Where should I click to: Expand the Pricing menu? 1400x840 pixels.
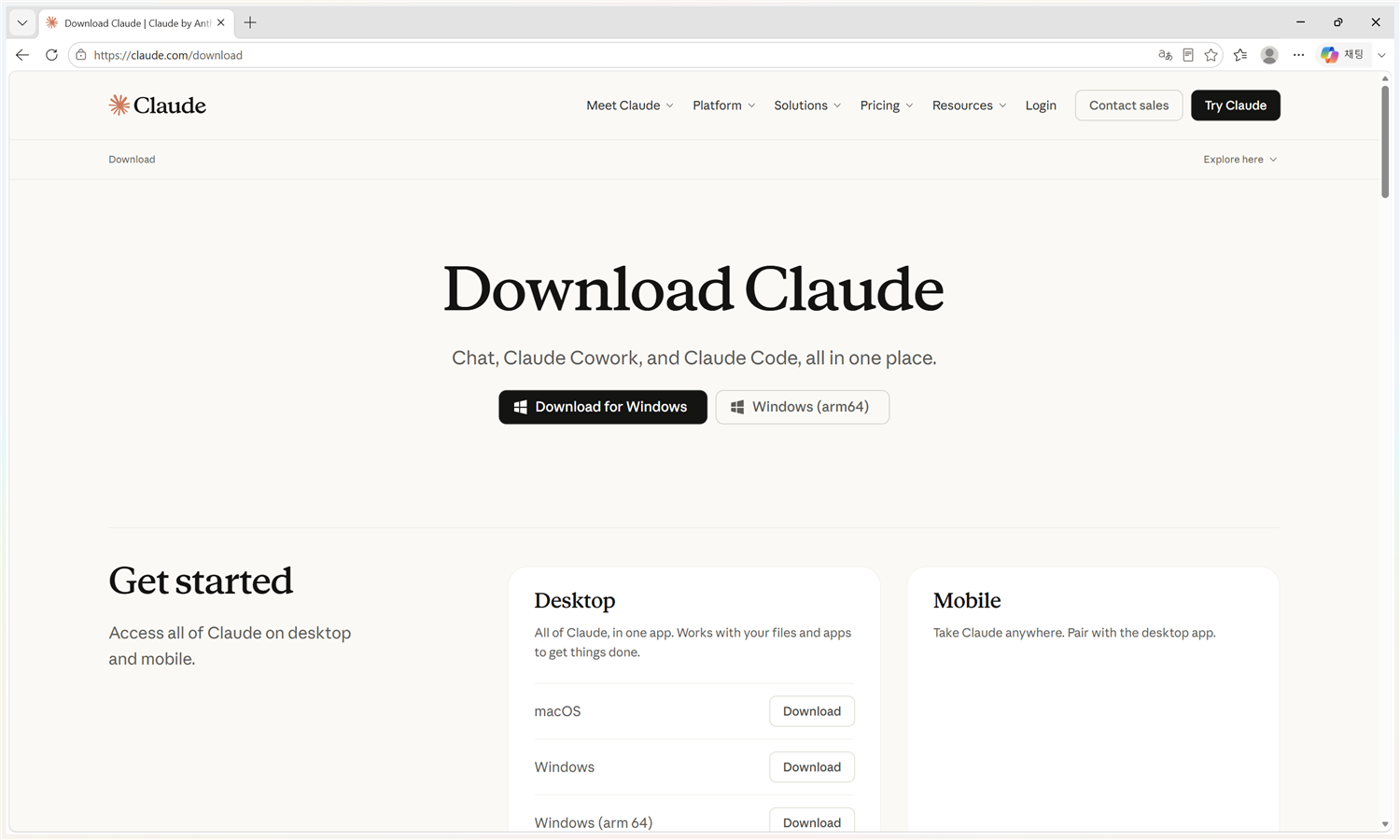click(x=887, y=105)
